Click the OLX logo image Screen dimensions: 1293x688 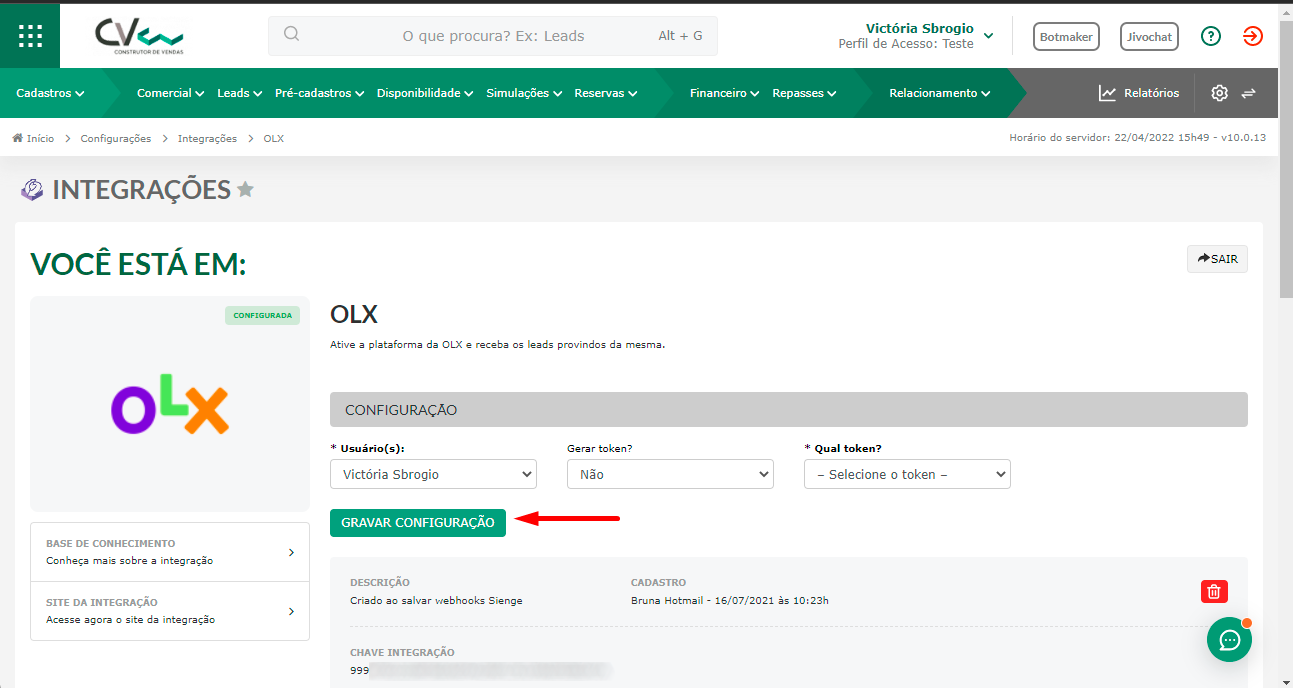tap(170, 404)
